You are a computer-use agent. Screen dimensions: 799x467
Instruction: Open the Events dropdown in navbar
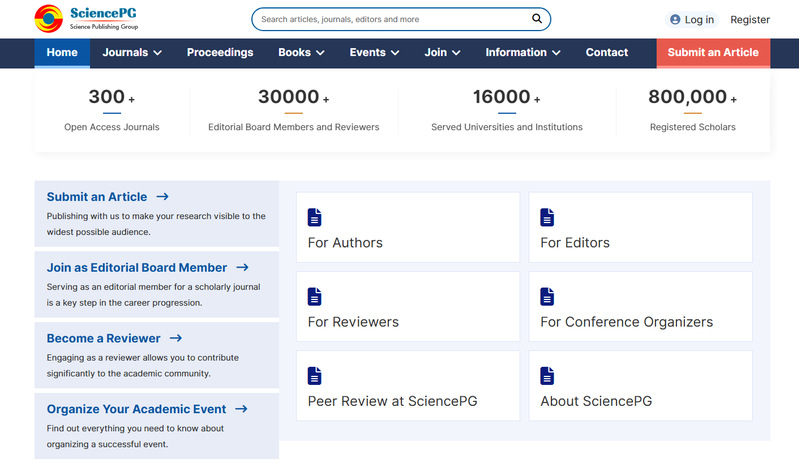point(374,53)
